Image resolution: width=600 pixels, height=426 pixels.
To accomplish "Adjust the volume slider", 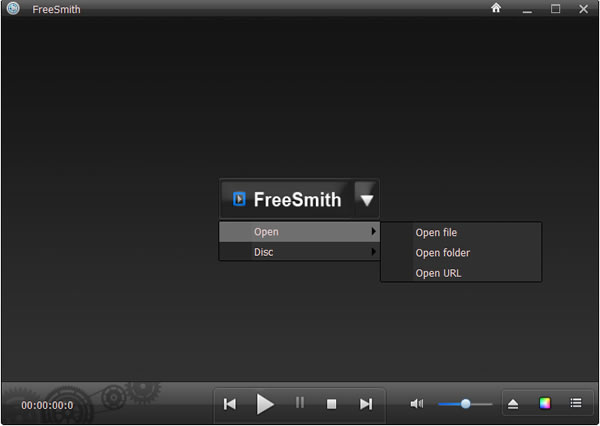I will pyautogui.click(x=465, y=404).
